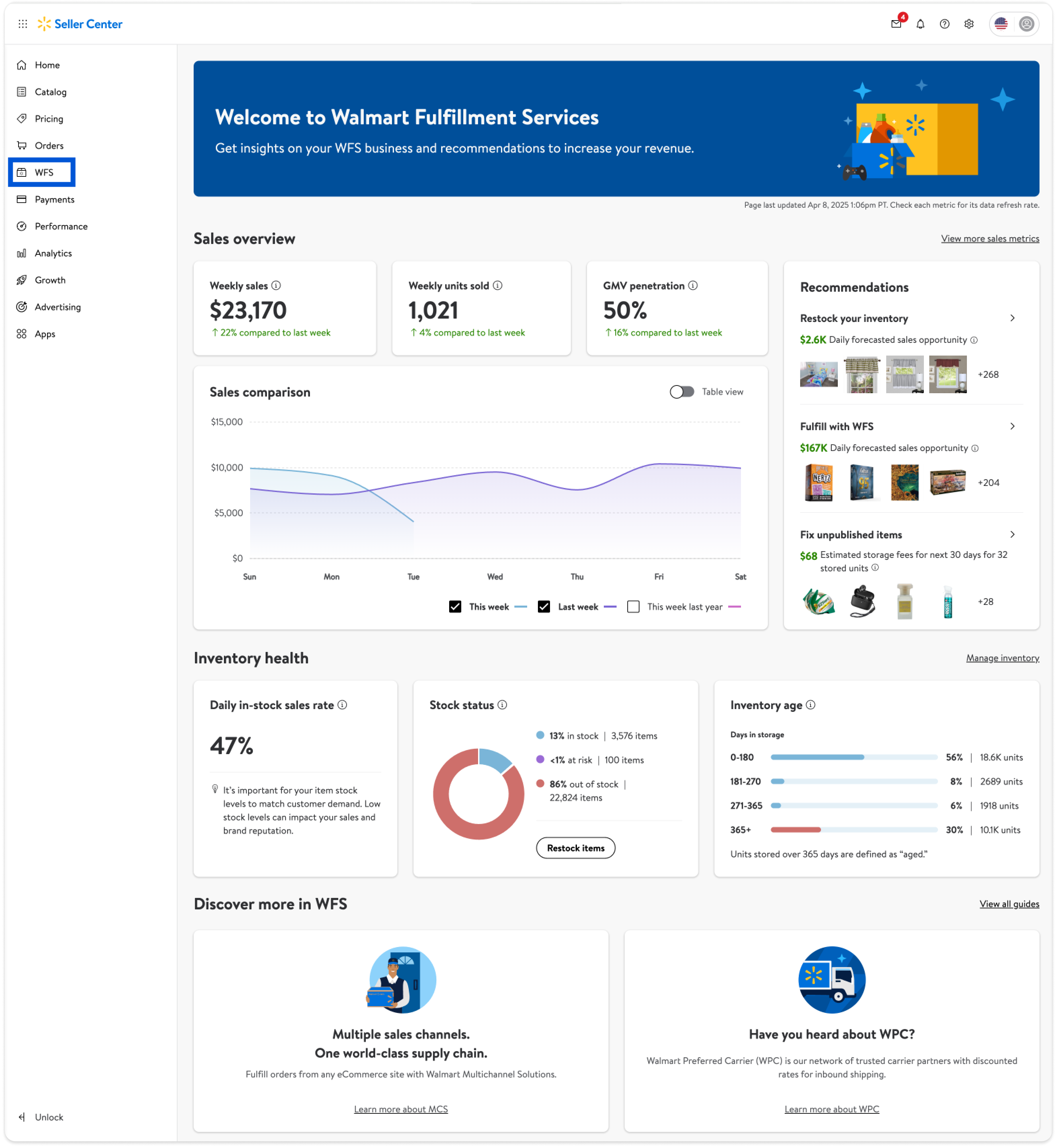Click the Unlock sidebar collapse icon
Image resolution: width=1057 pixels, height=1148 pixels.
(22, 1117)
